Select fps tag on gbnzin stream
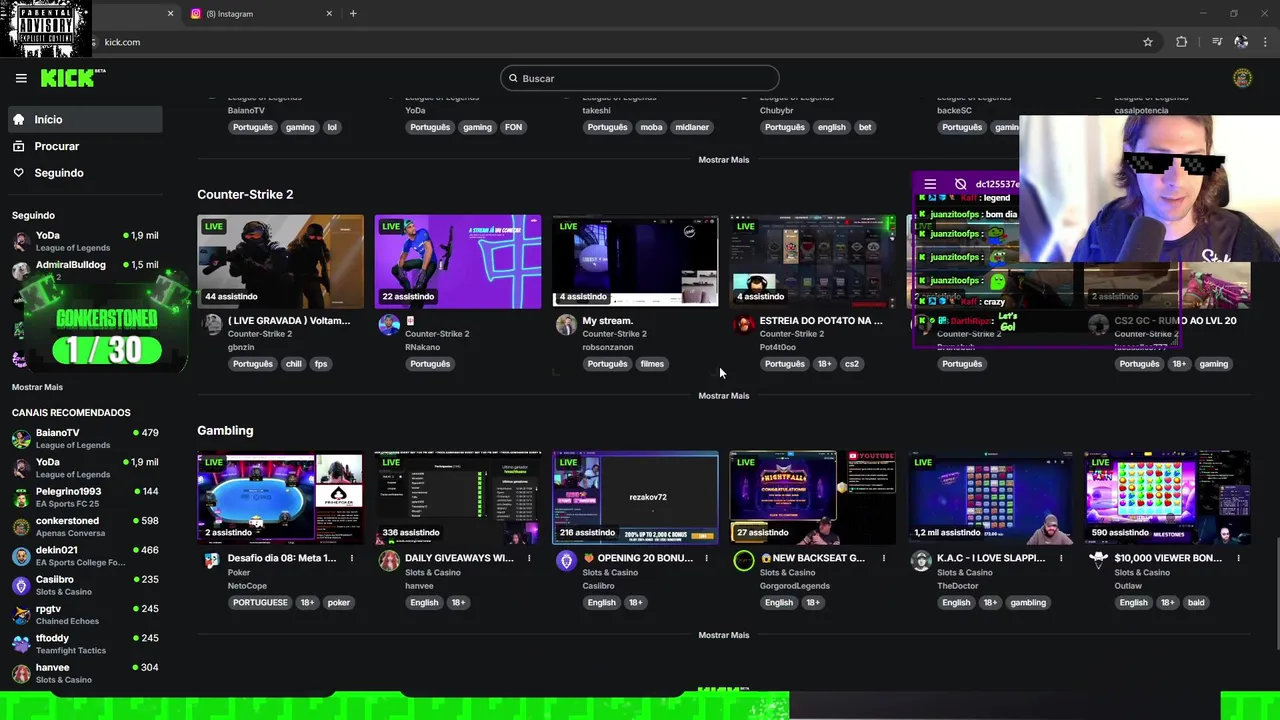1280x720 pixels. point(321,364)
